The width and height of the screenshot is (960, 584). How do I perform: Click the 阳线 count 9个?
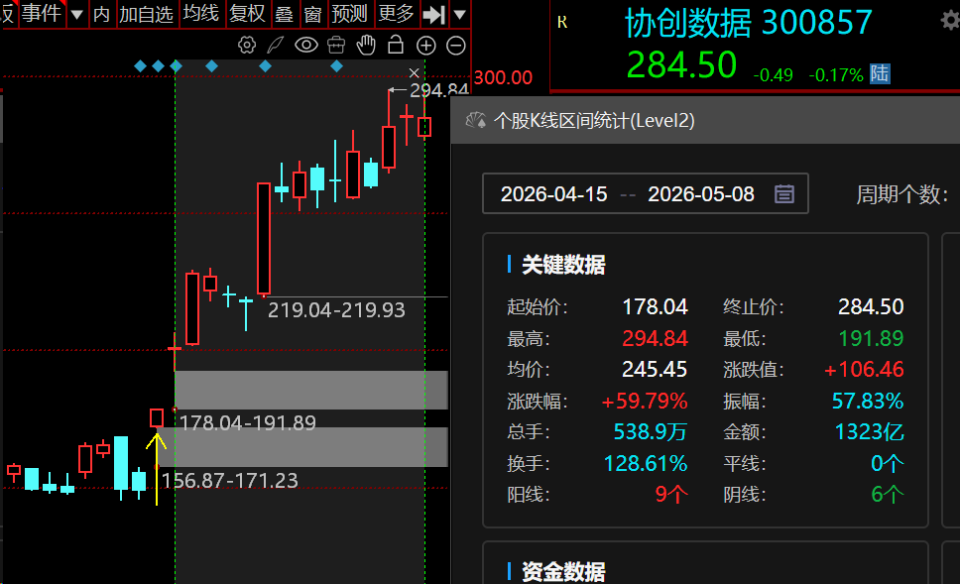click(x=671, y=494)
